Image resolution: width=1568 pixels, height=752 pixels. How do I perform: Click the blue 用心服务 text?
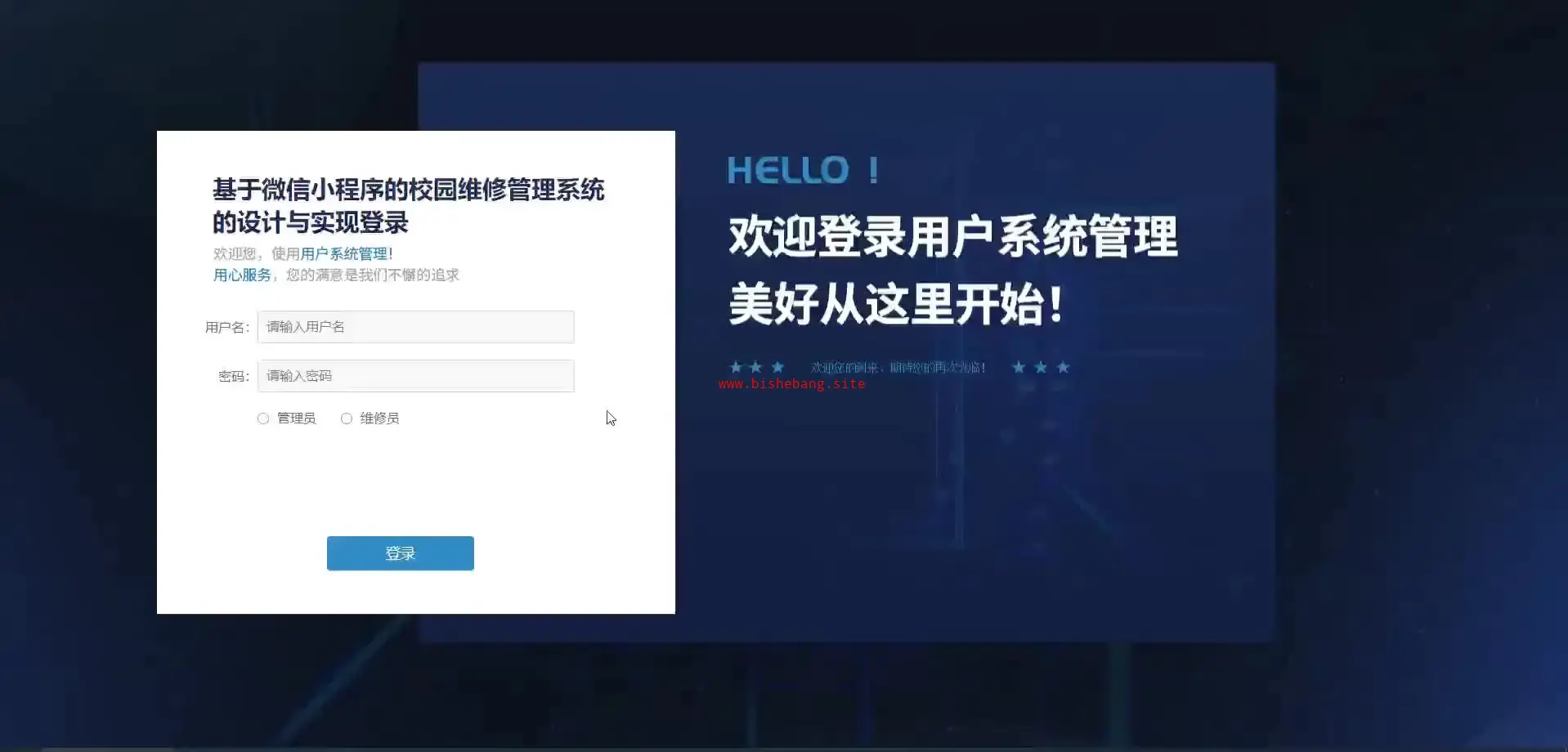[x=242, y=275]
